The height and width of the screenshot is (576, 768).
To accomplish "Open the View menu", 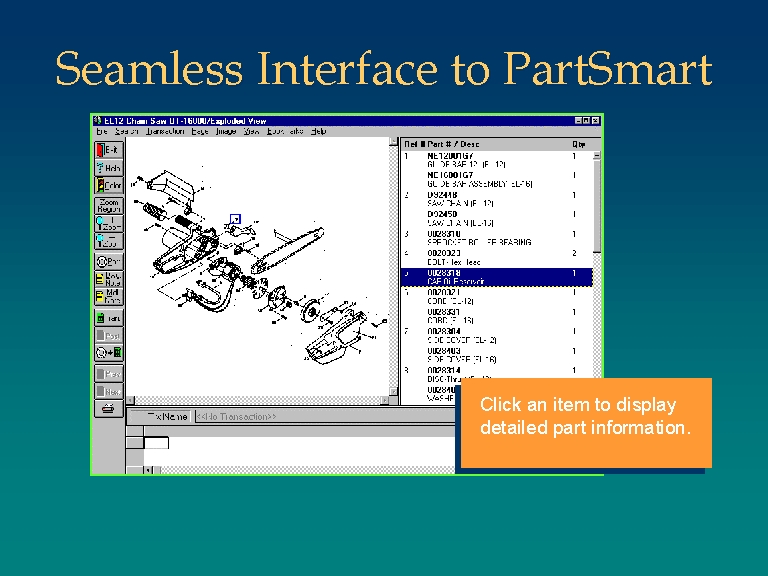I will [x=251, y=131].
